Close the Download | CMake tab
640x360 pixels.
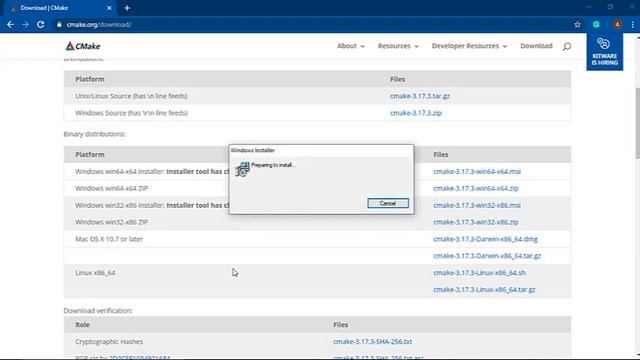(109, 8)
